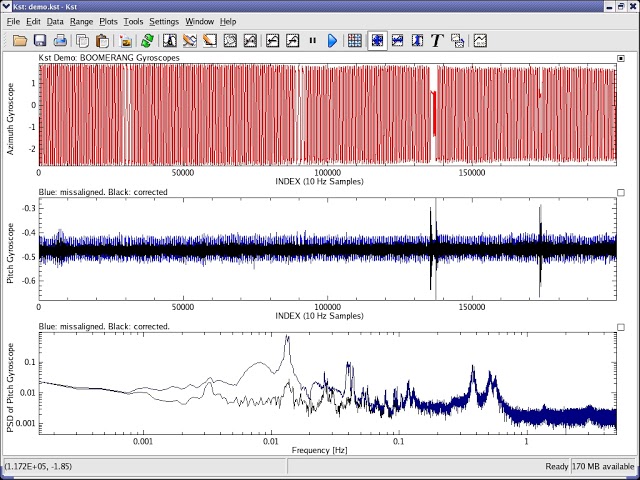
Task: Click the blue Read from end play button
Action: pyautogui.click(x=333, y=40)
